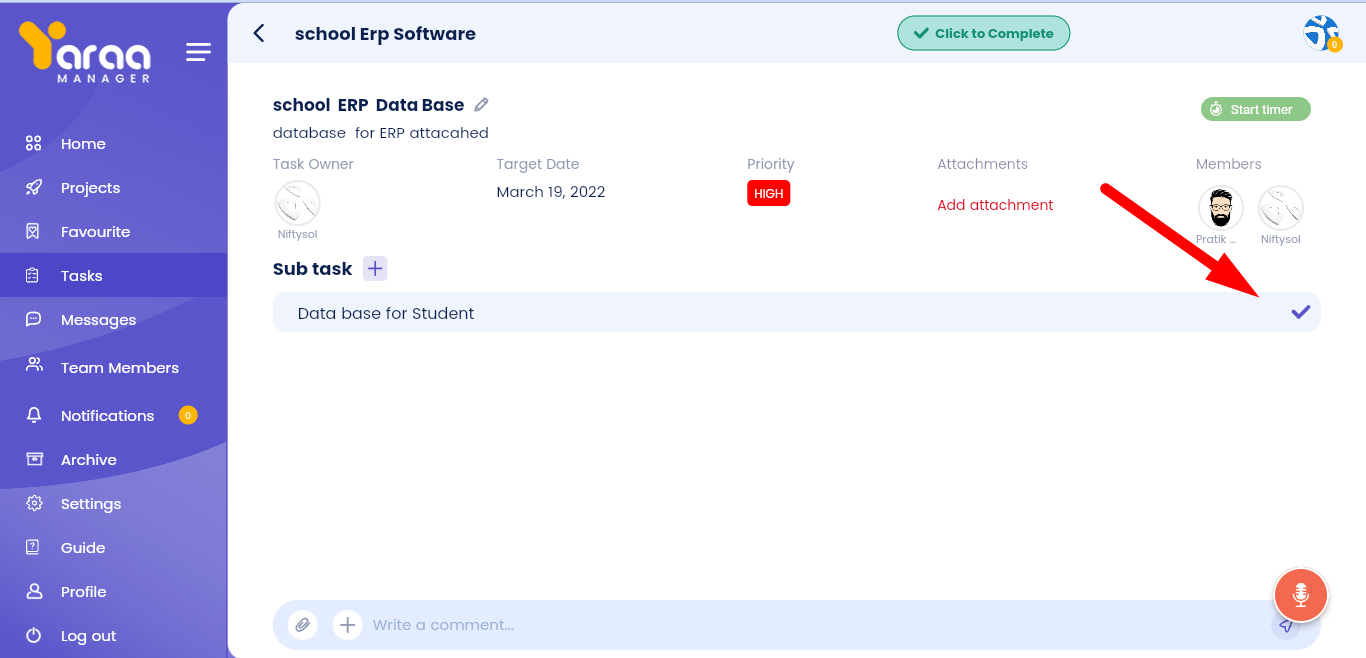Click Pratik member avatar
The width and height of the screenshot is (1366, 658).
point(1220,208)
